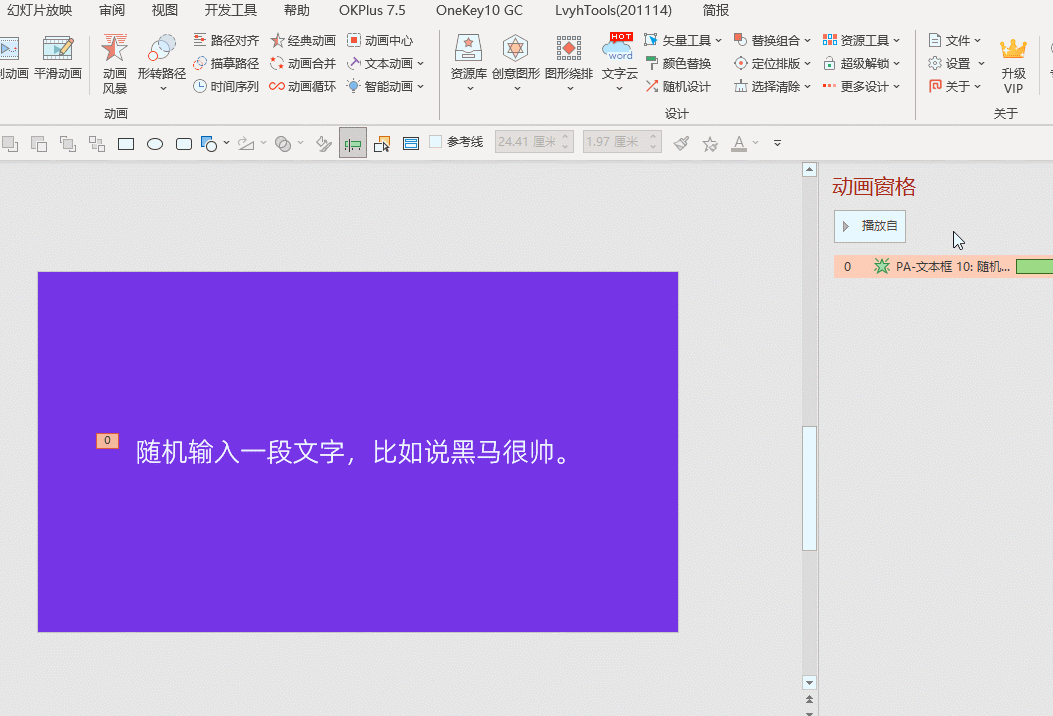The image size is (1053, 716).
Task: Open the 形转路径 shape-to-path tool
Action: pyautogui.click(x=162, y=63)
